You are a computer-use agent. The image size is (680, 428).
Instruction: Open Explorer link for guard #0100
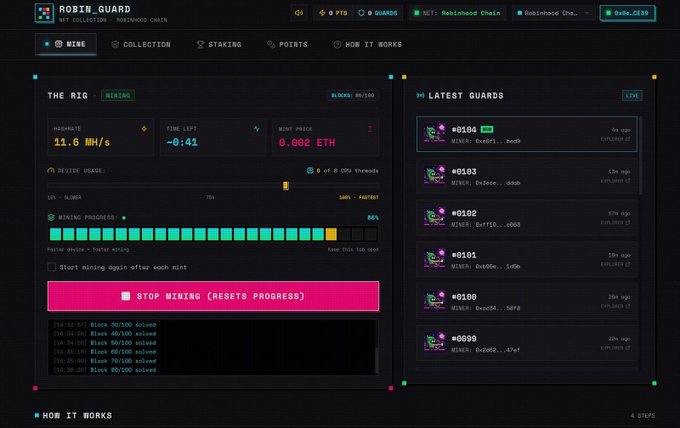pyautogui.click(x=615, y=306)
